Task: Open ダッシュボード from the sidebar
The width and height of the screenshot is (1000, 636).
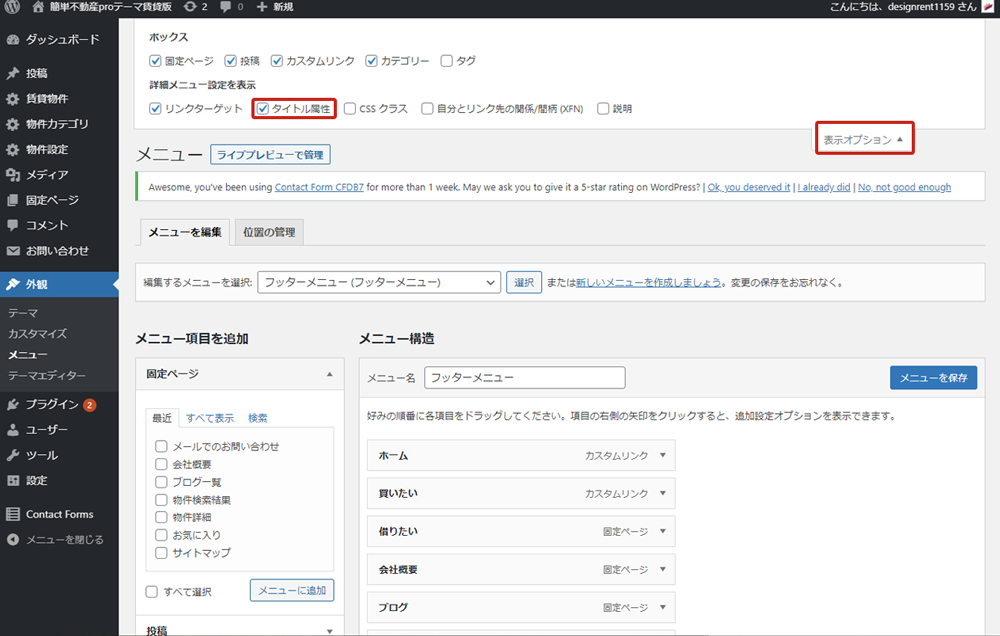Action: point(62,40)
